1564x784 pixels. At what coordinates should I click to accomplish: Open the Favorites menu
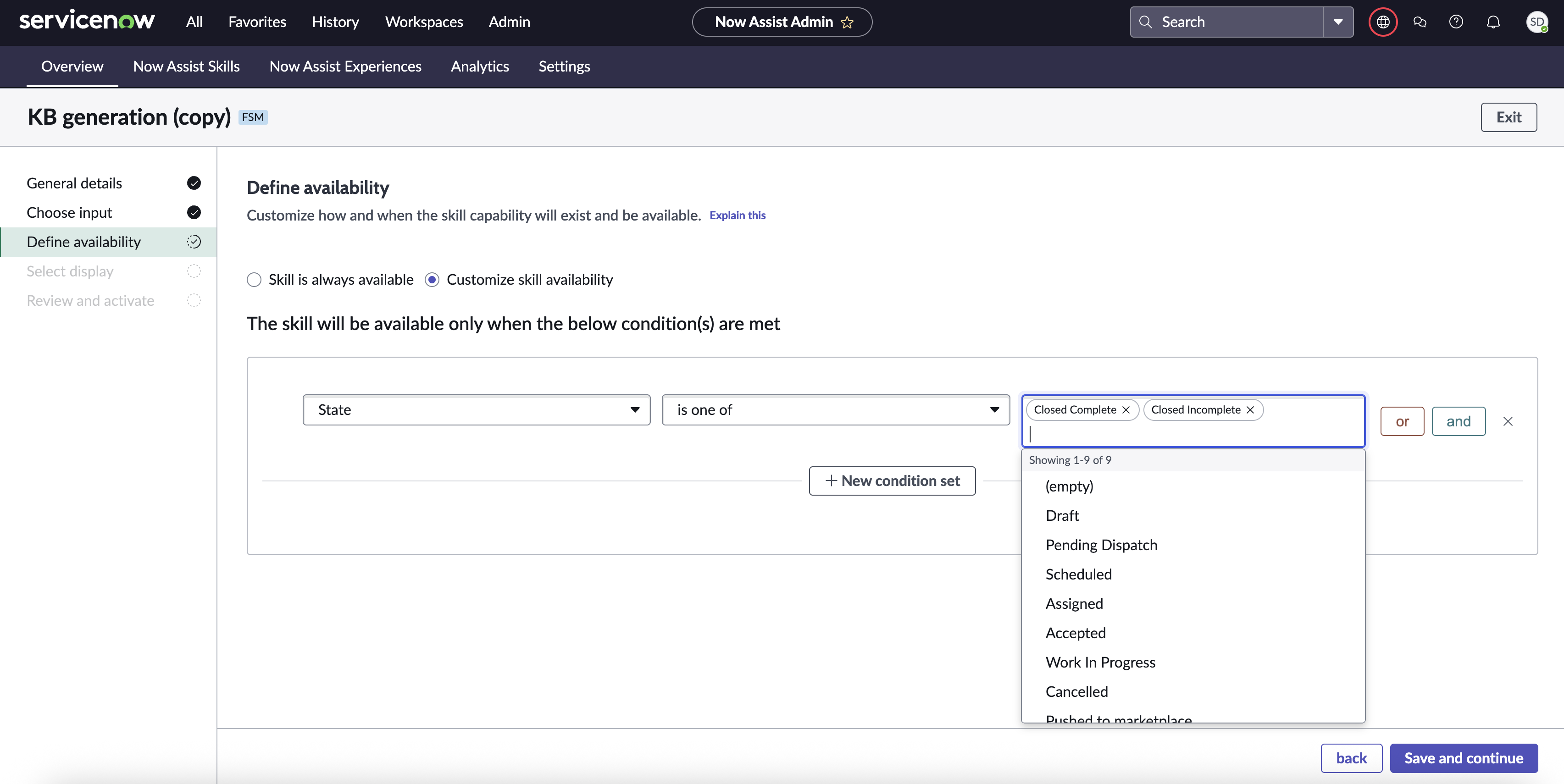tap(257, 22)
